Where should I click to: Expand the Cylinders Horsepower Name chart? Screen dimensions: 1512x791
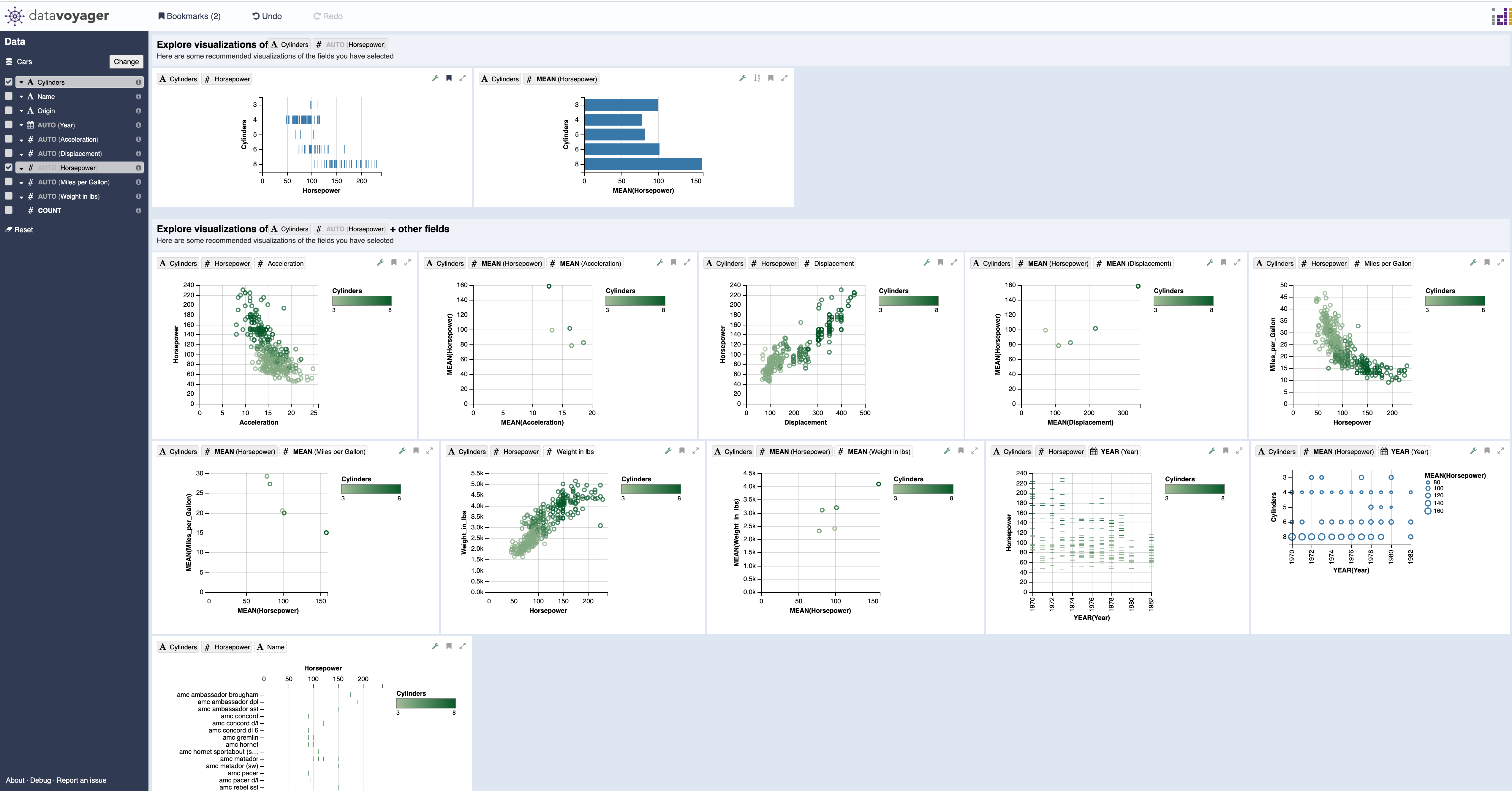click(463, 646)
